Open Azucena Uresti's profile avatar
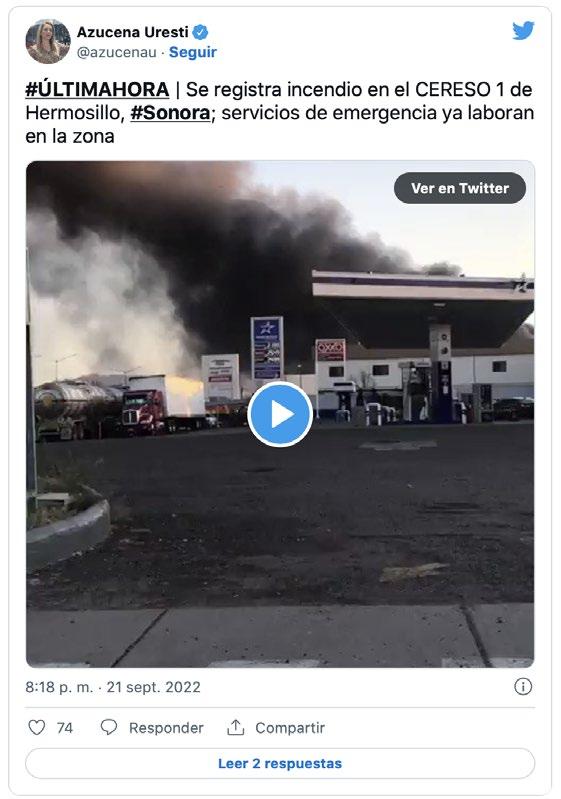The width and height of the screenshot is (561, 799). tap(48, 41)
